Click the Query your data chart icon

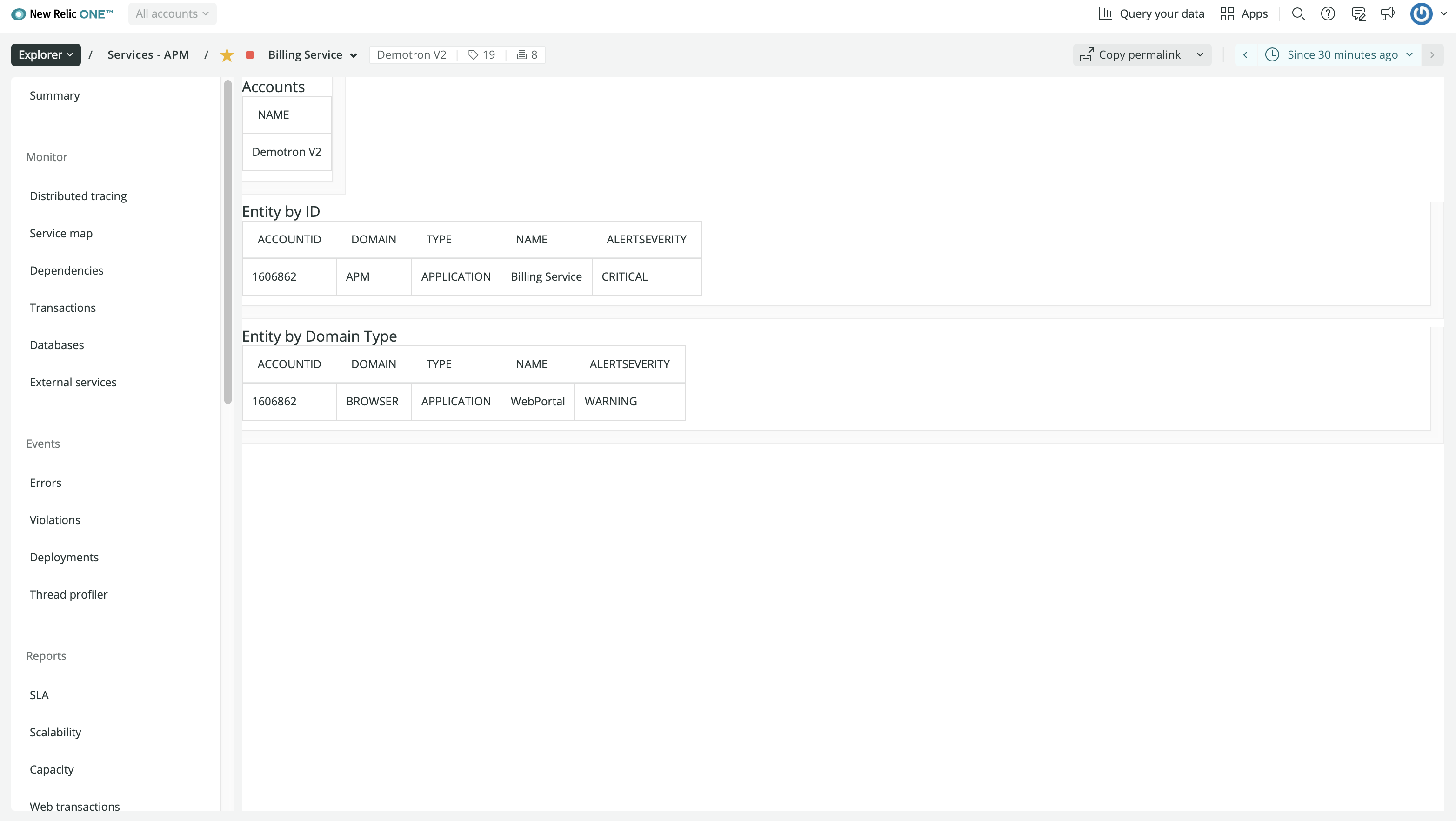(x=1104, y=13)
